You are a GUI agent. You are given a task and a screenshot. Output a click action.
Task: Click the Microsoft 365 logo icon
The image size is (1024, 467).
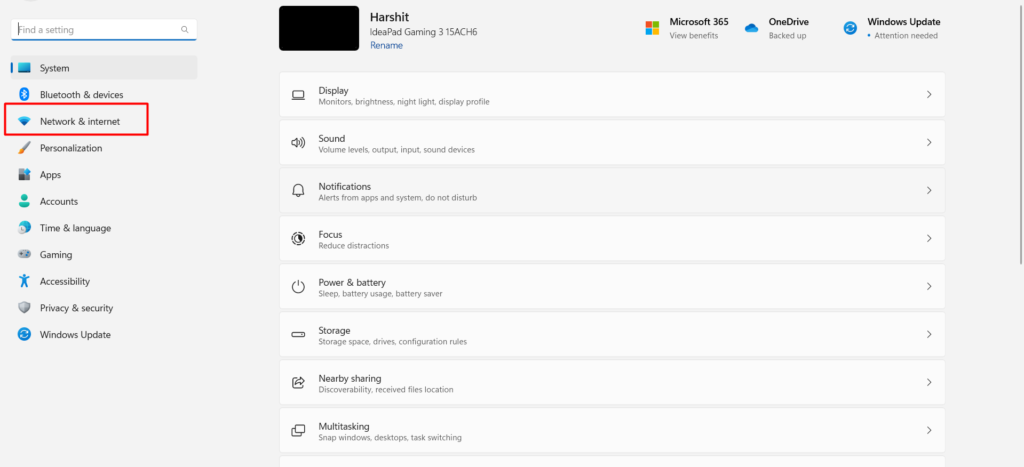click(652, 28)
